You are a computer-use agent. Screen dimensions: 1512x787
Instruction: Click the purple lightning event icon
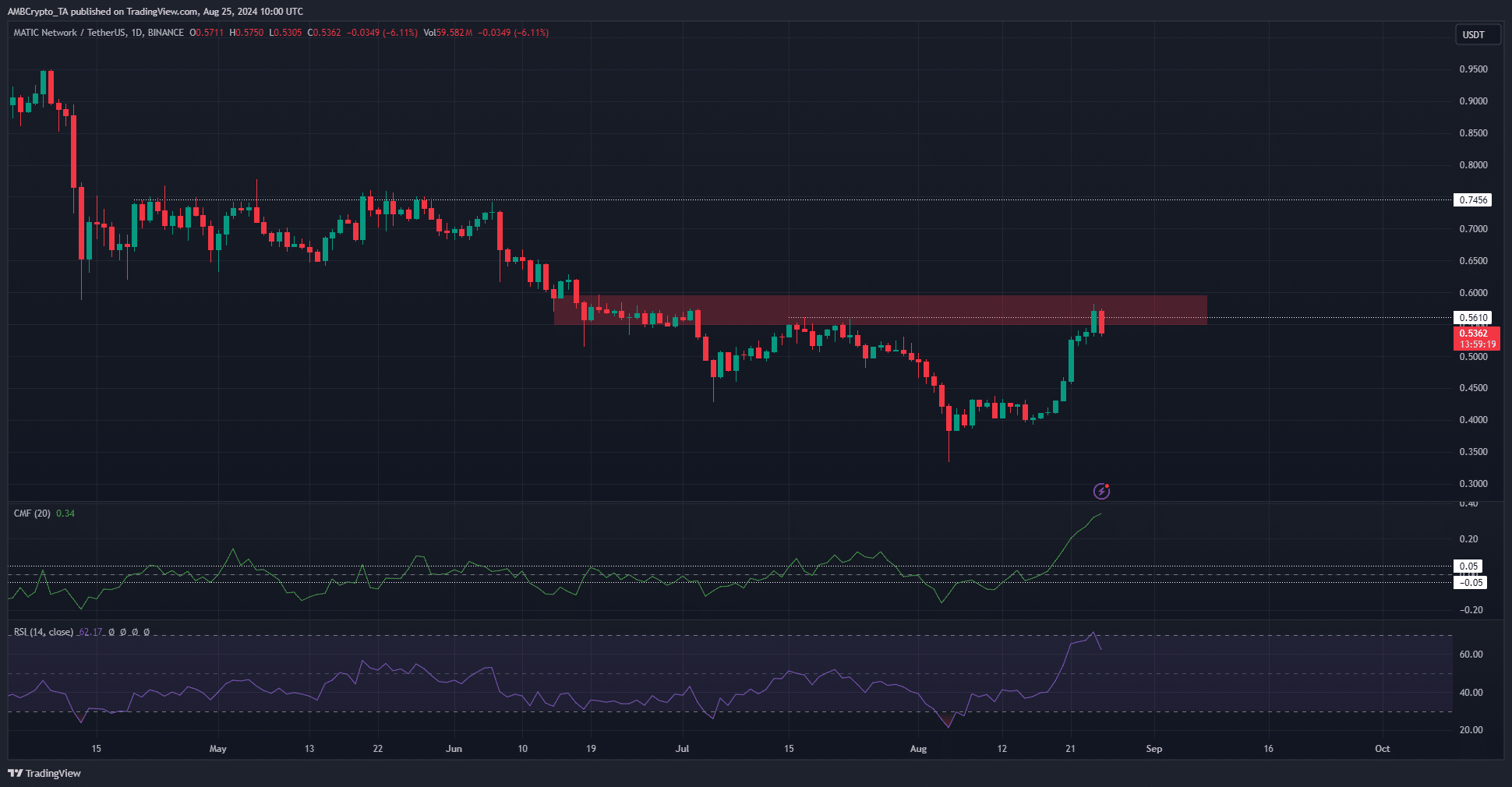tap(1101, 491)
